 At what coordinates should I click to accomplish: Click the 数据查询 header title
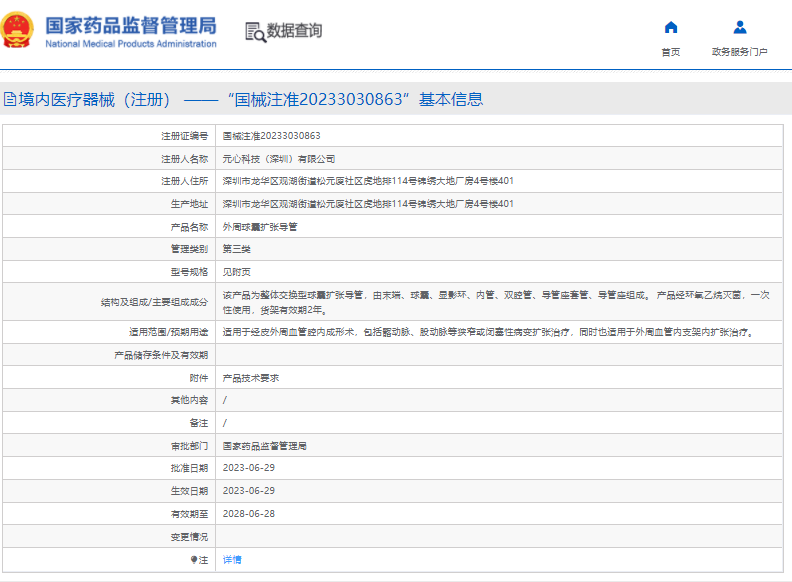pyautogui.click(x=294, y=31)
